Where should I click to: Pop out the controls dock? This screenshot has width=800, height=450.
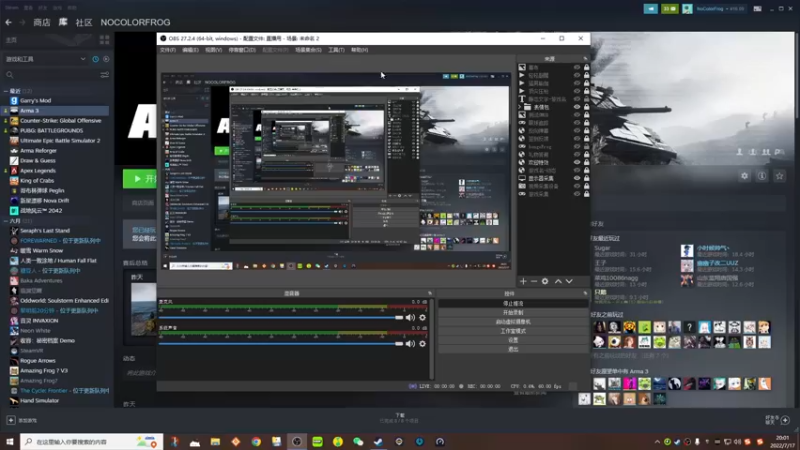click(585, 293)
